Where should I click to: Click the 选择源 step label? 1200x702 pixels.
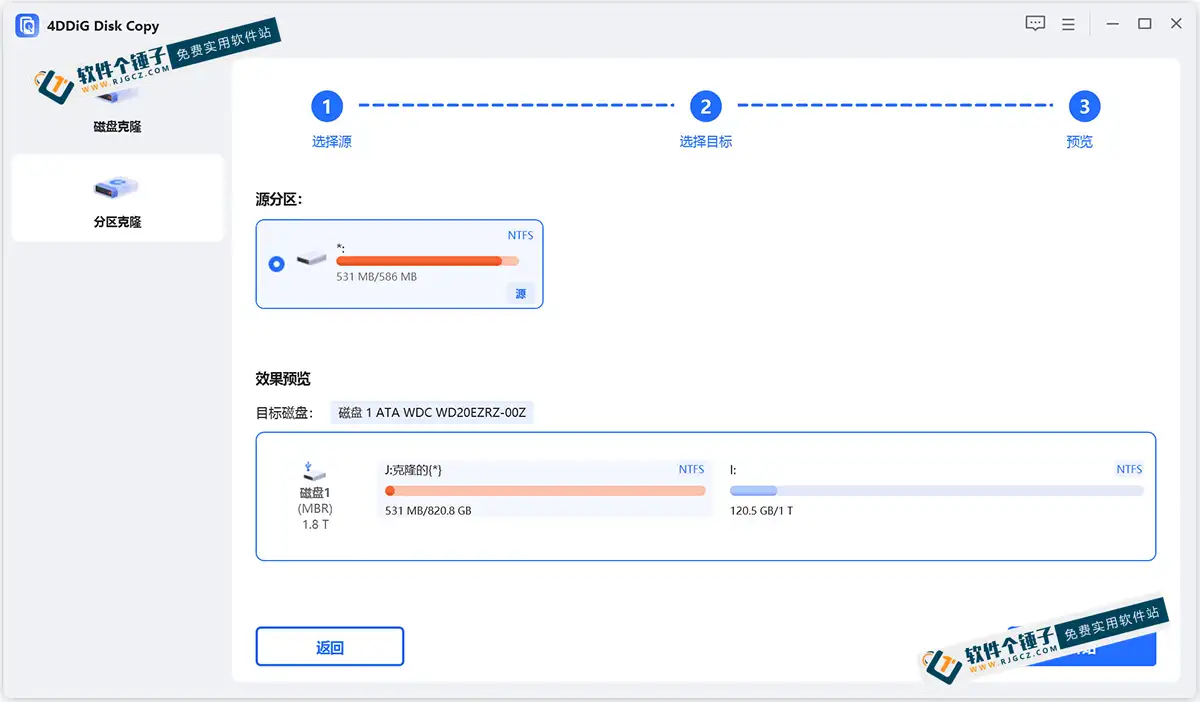pyautogui.click(x=331, y=142)
